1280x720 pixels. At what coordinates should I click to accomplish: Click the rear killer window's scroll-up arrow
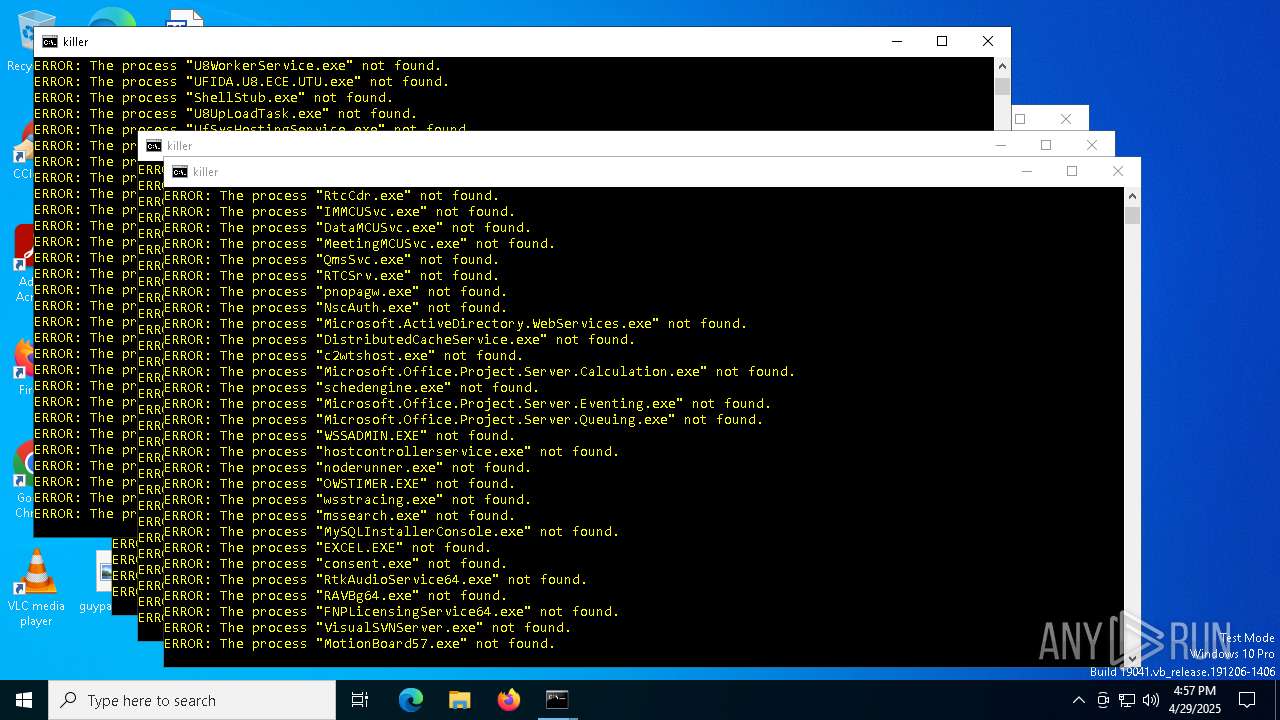click(1002, 66)
